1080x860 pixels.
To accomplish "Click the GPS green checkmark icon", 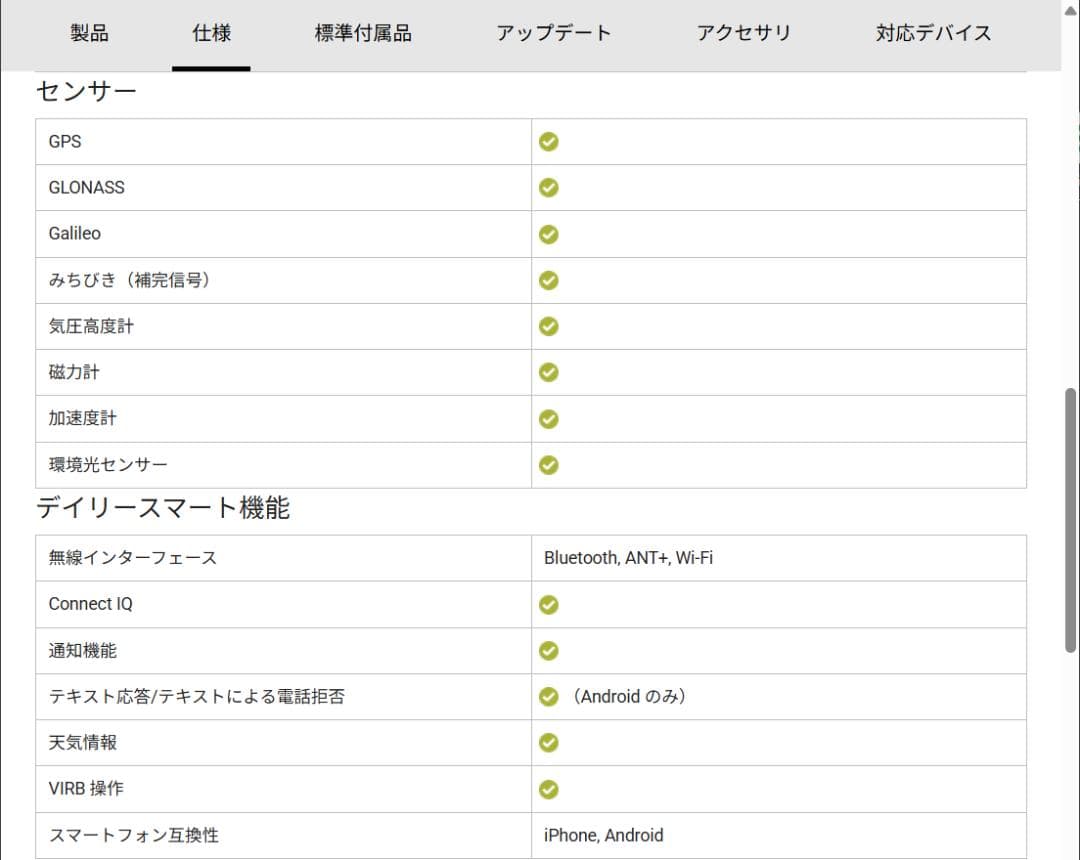I will pyautogui.click(x=548, y=142).
